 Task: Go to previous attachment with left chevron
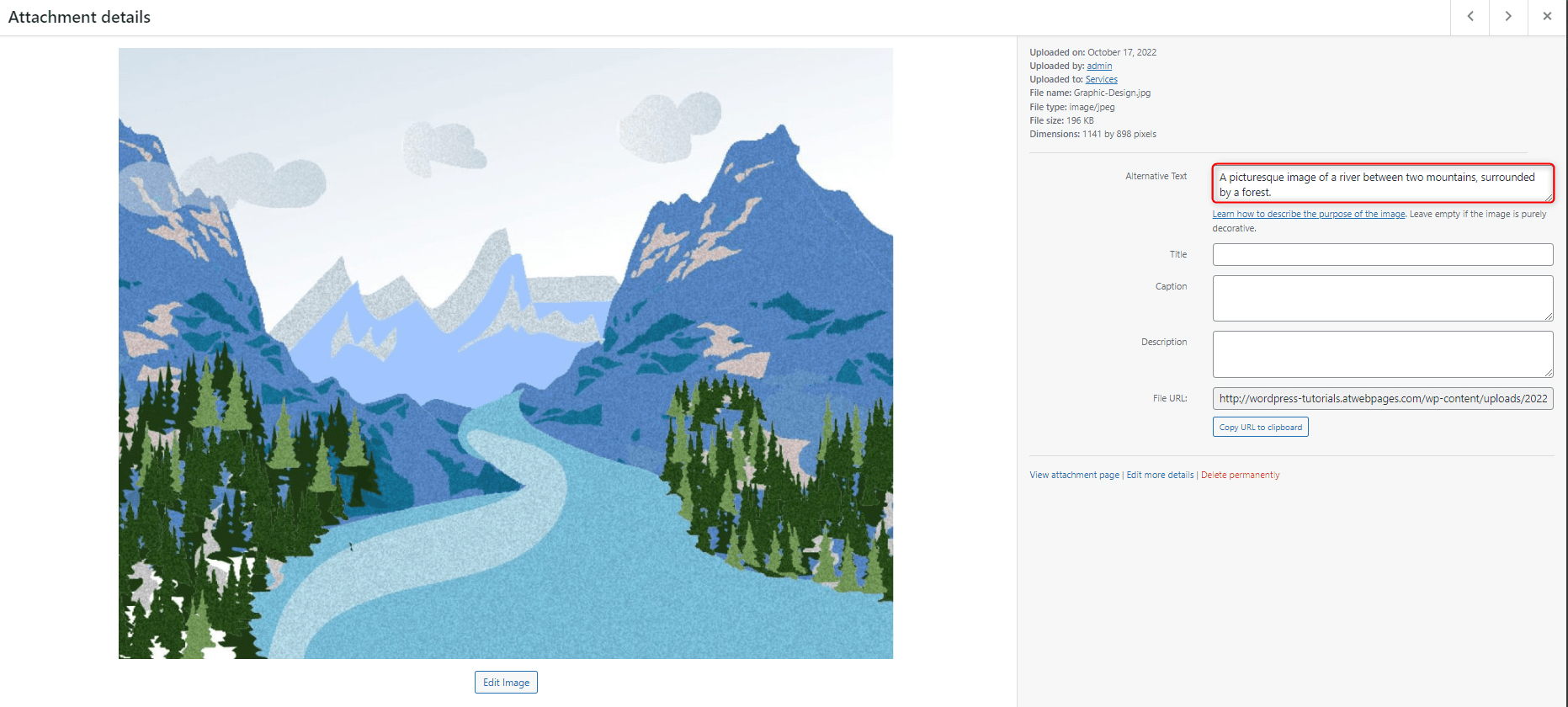pyautogui.click(x=1470, y=17)
